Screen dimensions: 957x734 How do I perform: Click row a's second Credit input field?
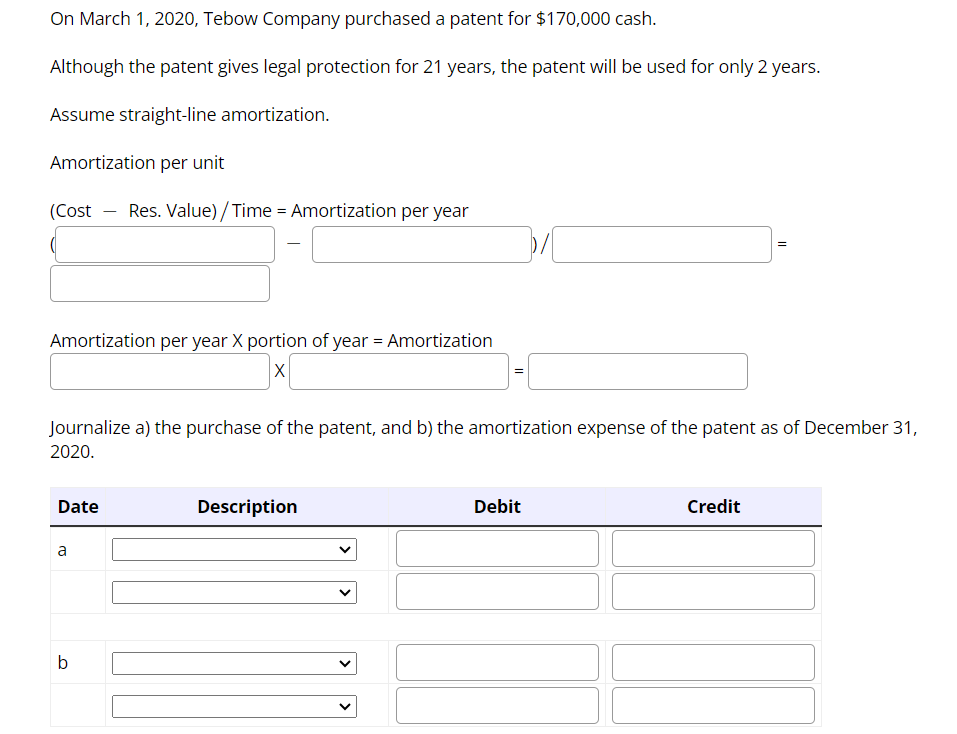712,591
